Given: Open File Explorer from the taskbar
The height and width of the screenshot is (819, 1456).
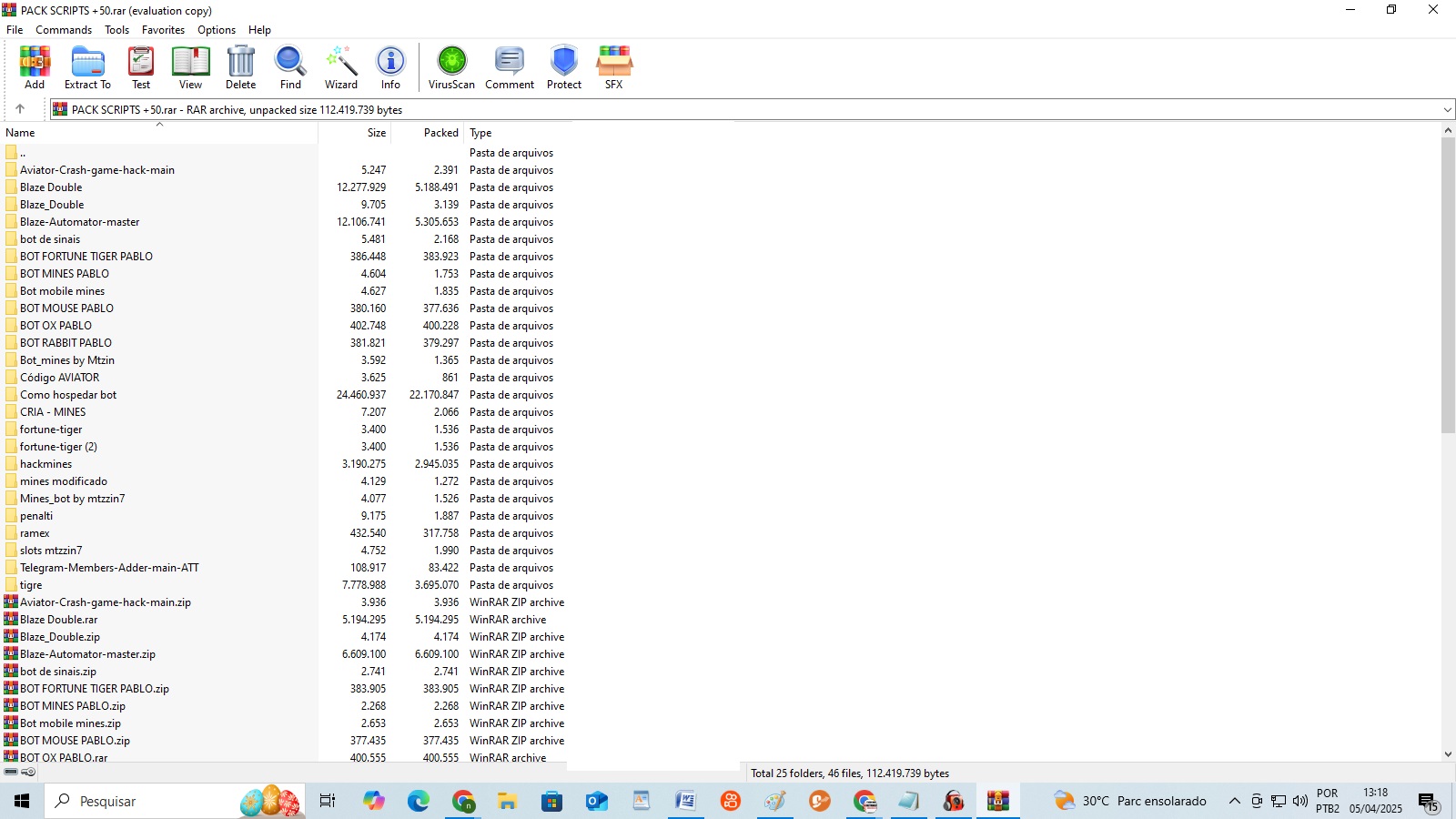Looking at the screenshot, I should (x=507, y=801).
